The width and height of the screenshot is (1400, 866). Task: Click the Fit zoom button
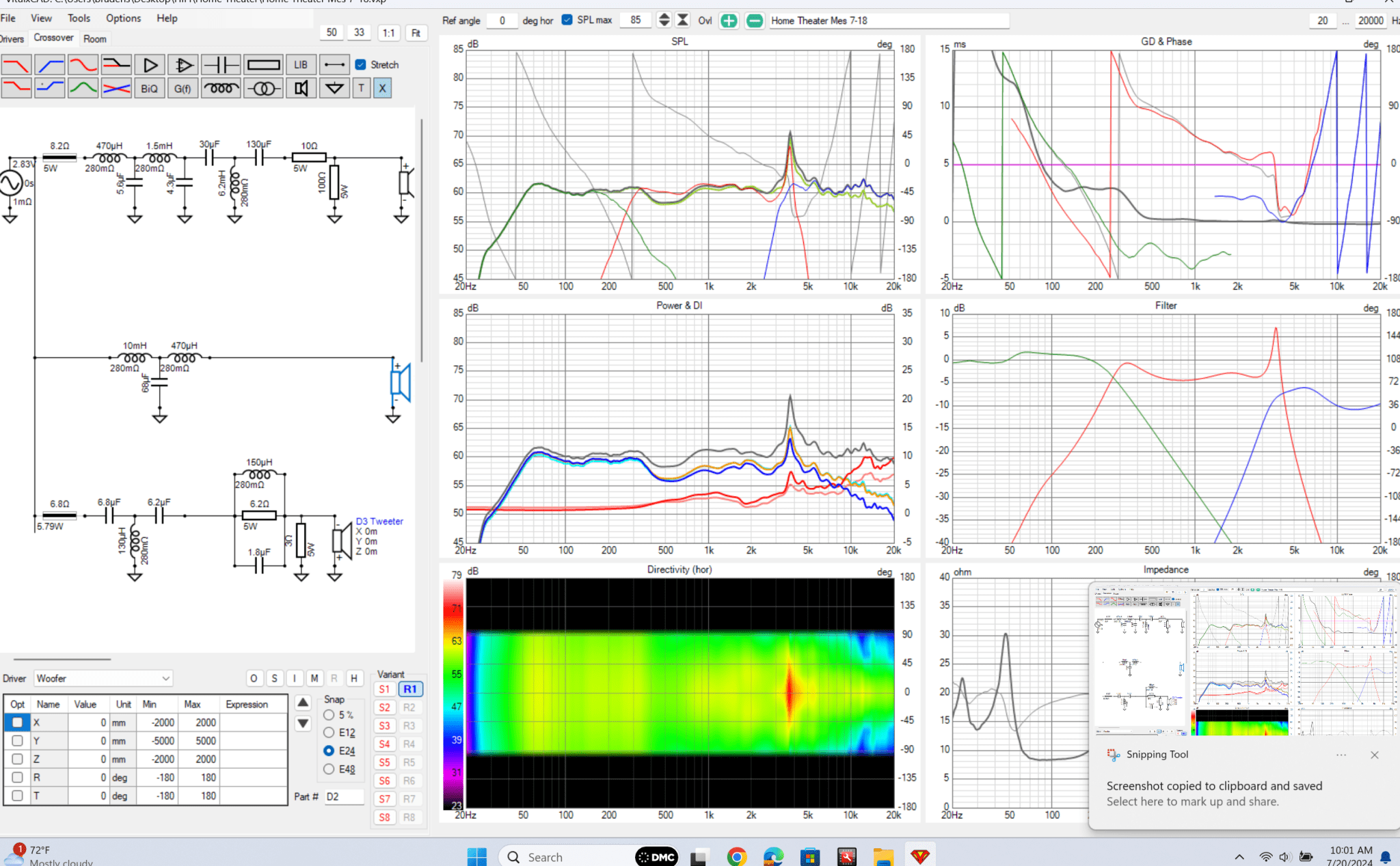click(x=416, y=33)
